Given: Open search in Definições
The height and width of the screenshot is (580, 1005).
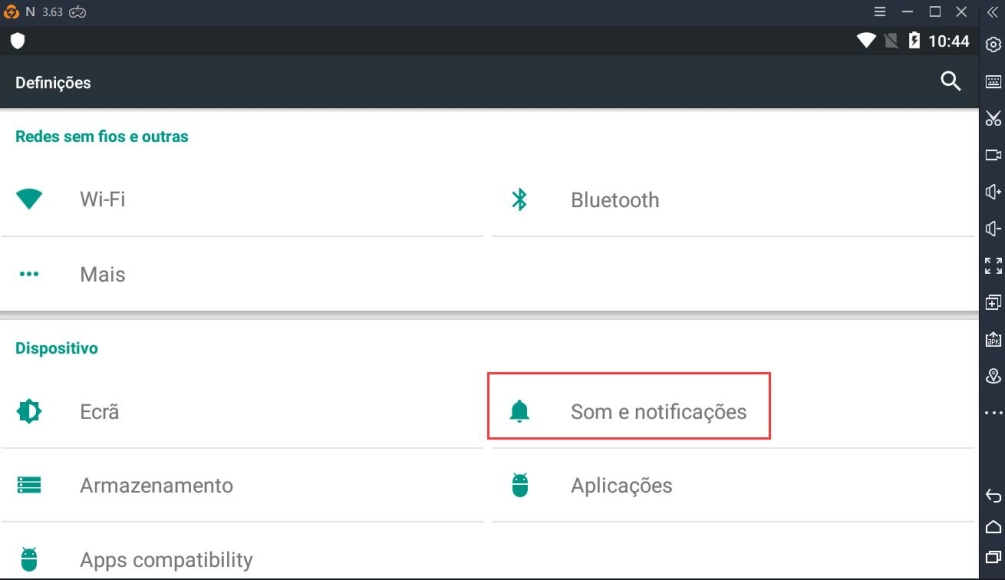Looking at the screenshot, I should click(949, 81).
